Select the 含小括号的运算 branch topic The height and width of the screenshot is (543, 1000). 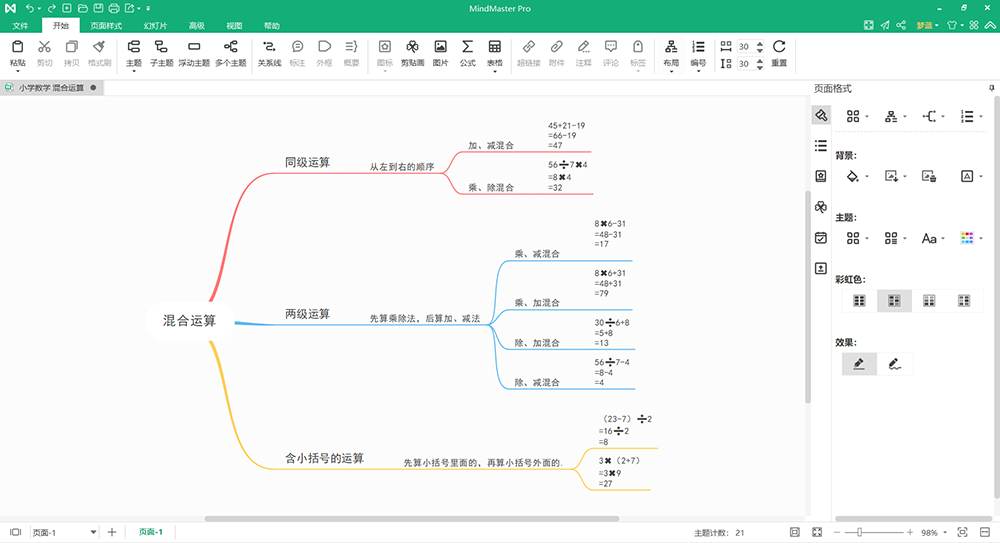pos(324,458)
